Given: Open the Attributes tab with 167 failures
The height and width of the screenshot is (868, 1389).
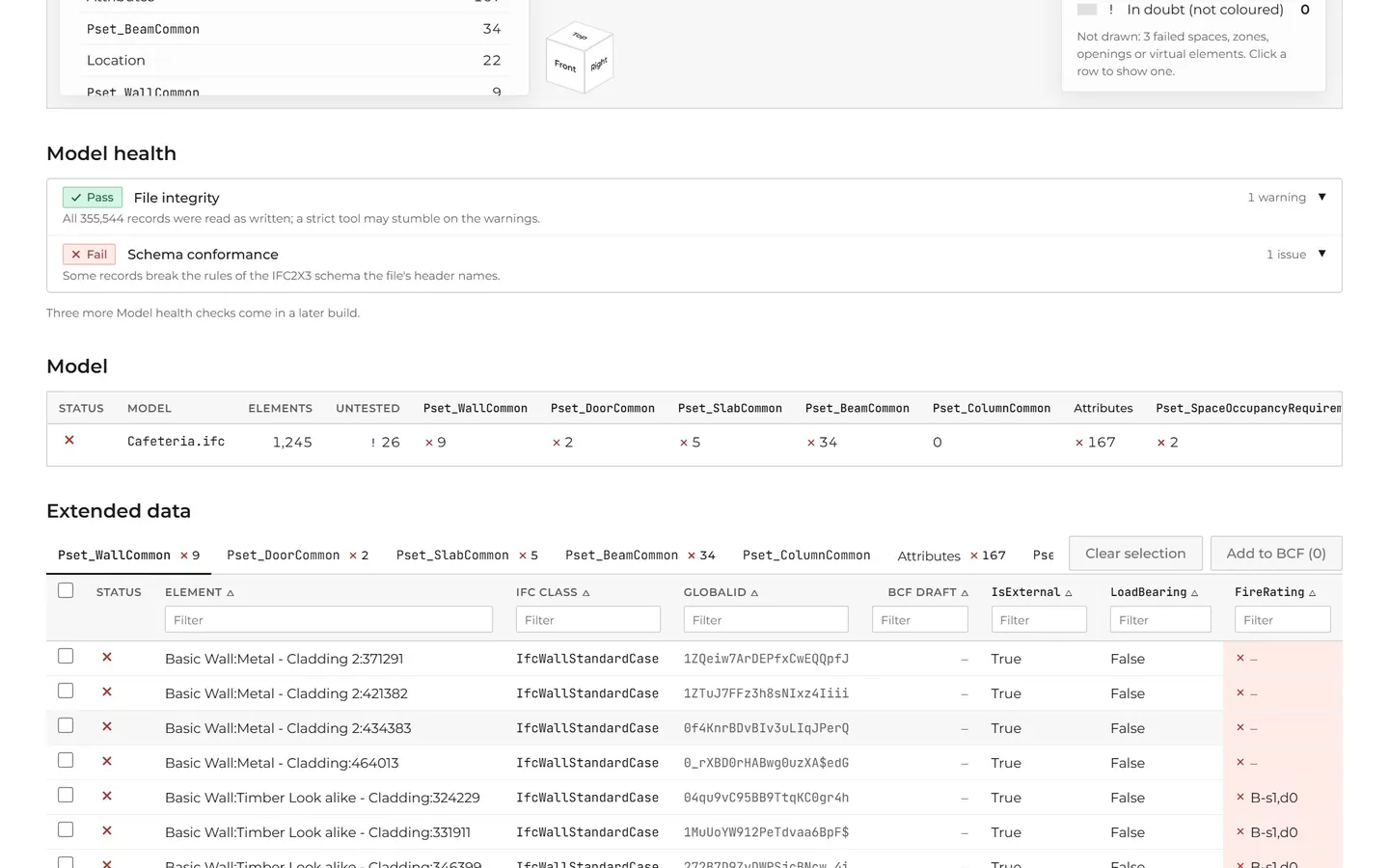Looking at the screenshot, I should coord(951,556).
